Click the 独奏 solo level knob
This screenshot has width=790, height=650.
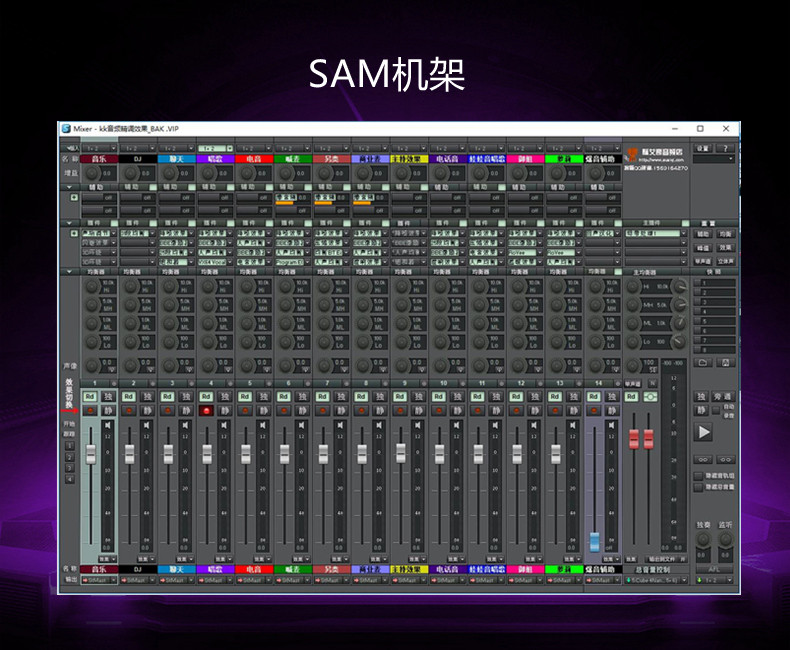(x=703, y=540)
